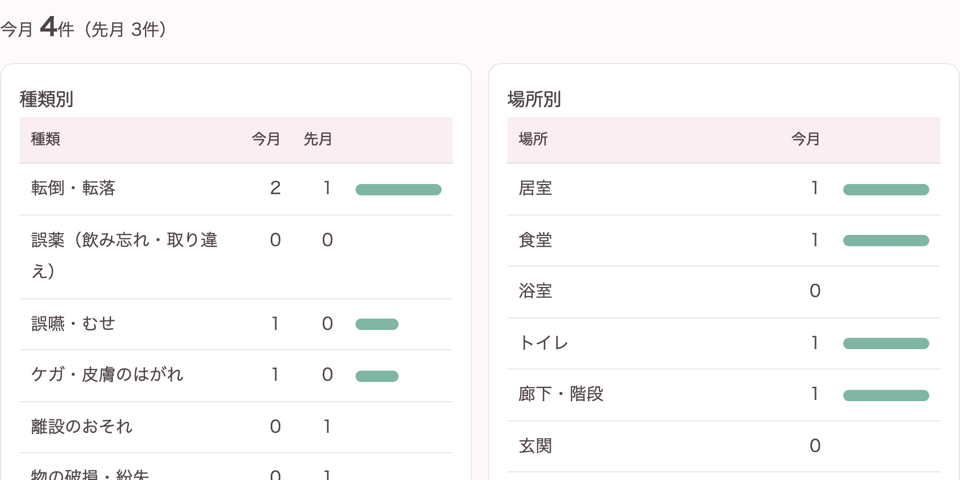Click the 種類 column header
960x480 pixels.
coord(46,140)
